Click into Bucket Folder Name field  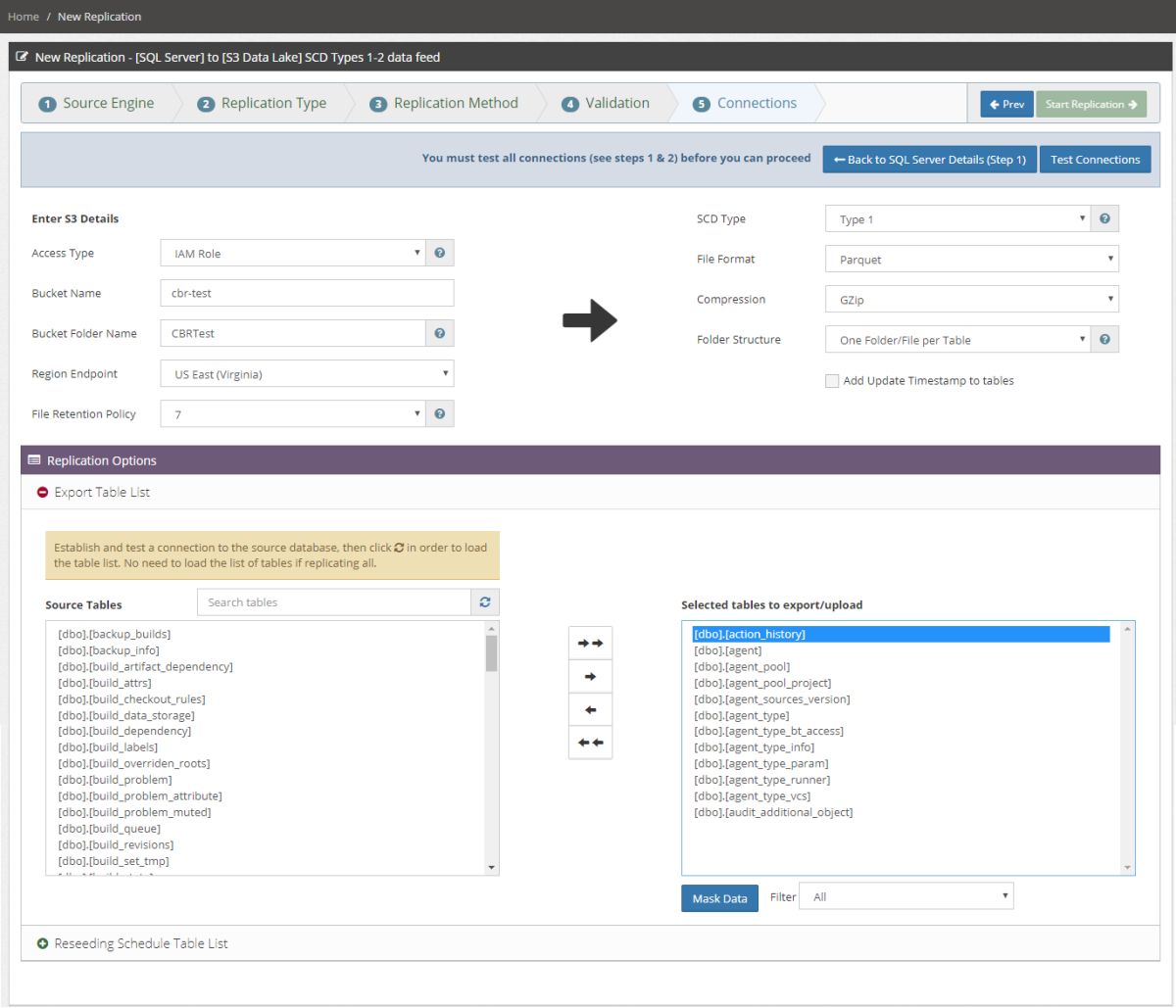(293, 333)
